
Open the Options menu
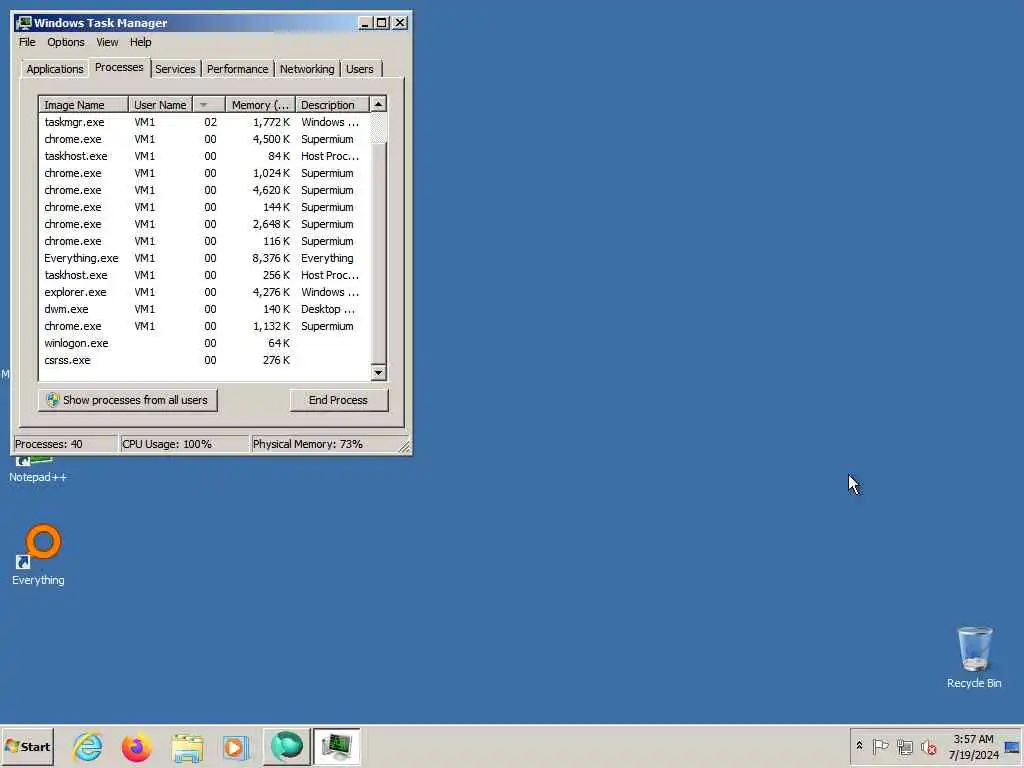click(x=65, y=42)
